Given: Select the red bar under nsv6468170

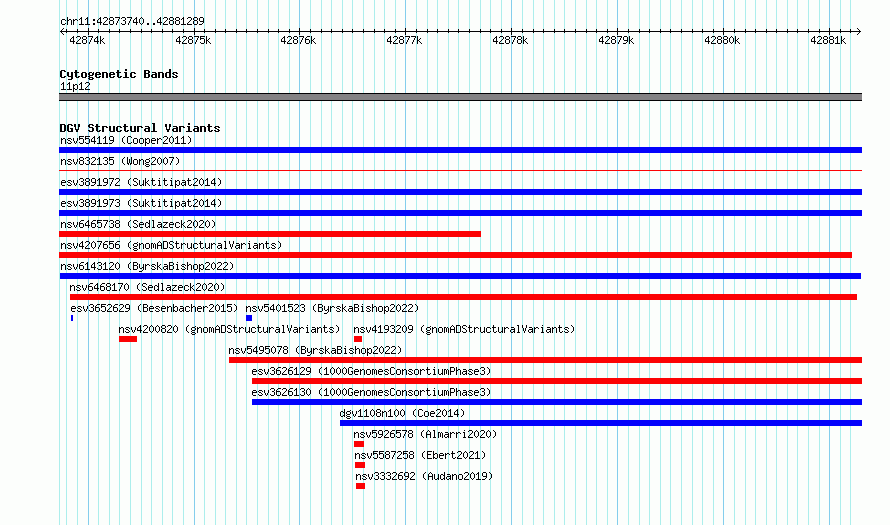Looking at the screenshot, I should click(463, 297).
